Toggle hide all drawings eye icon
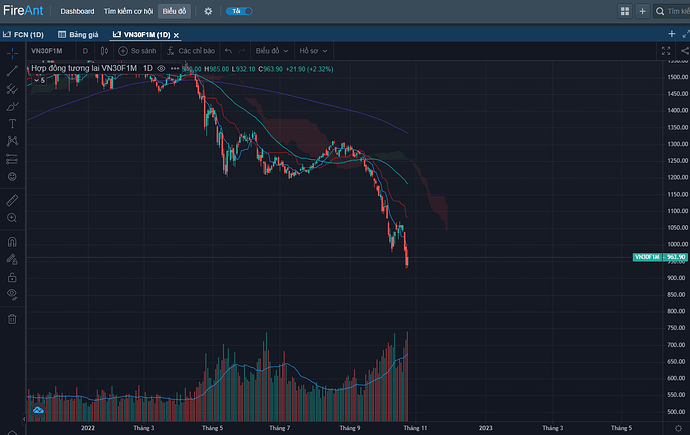The height and width of the screenshot is (435, 690). click(x=12, y=295)
